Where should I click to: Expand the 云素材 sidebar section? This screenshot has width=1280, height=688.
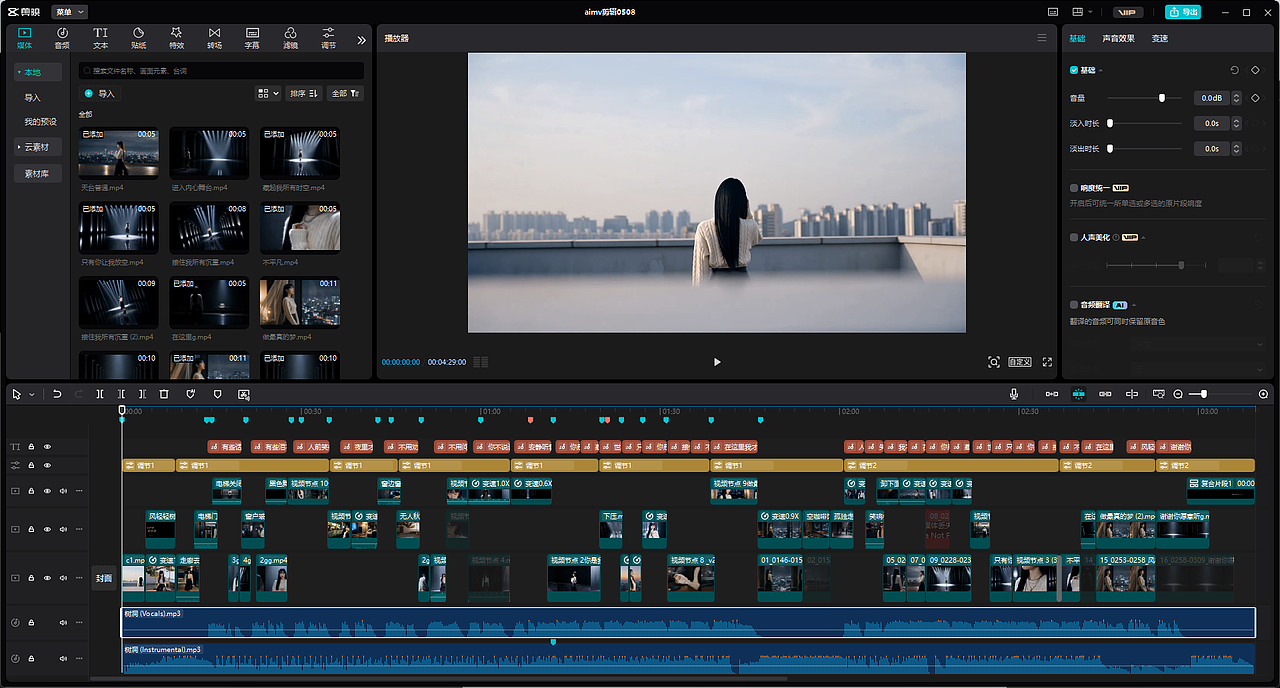pyautogui.click(x=38, y=147)
